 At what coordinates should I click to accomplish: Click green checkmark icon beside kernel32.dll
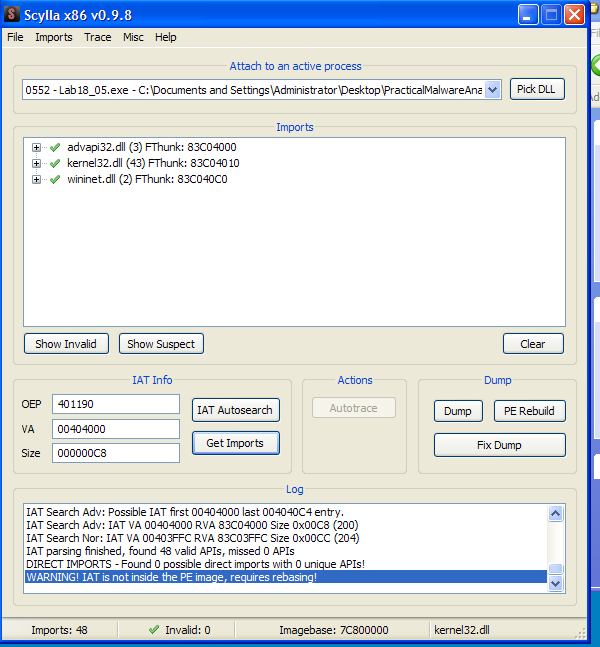pos(55,164)
